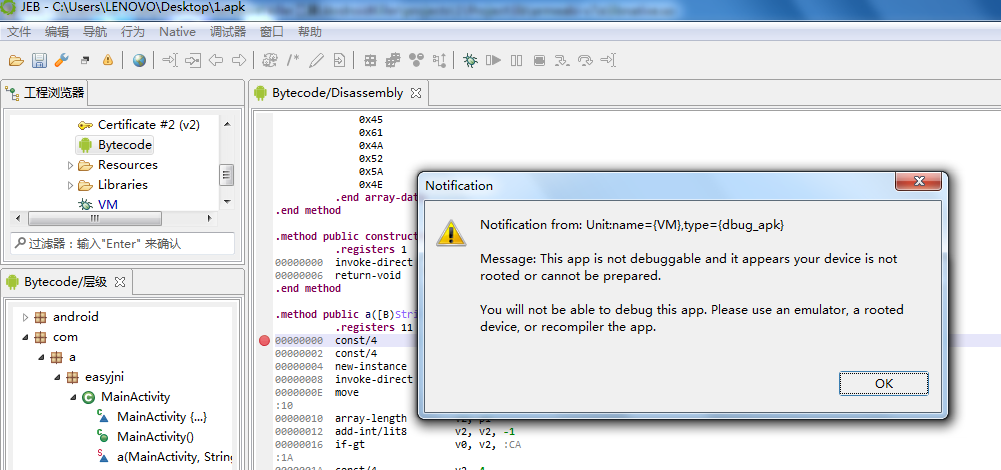The image size is (1001, 470).
Task: Select a(MainActivity, String...) method entry
Action: pos(164,457)
